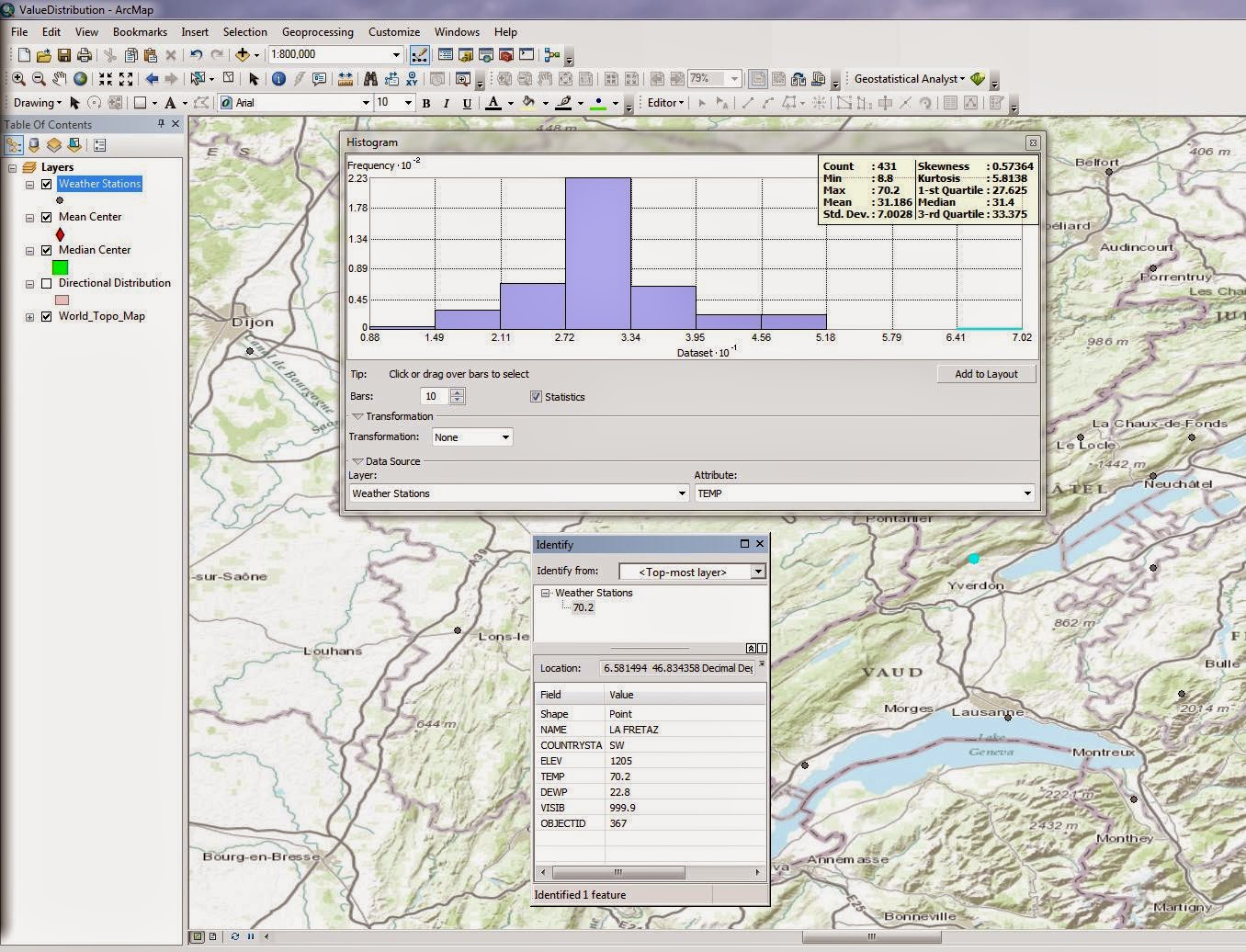Click the Measure tool icon
This screenshot has width=1246, height=952.
pyautogui.click(x=344, y=79)
